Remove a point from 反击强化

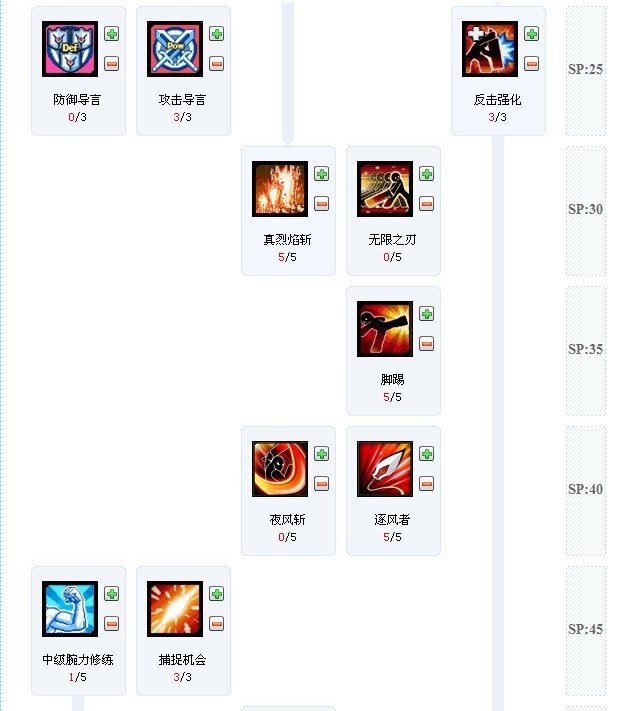(532, 63)
